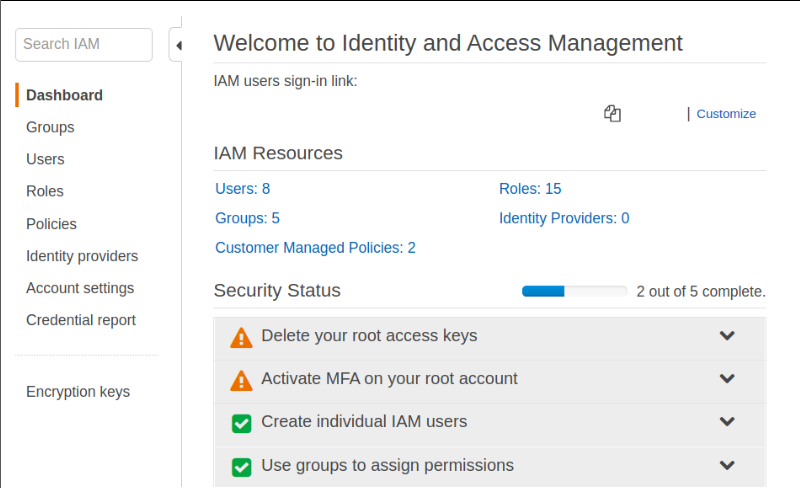Select Roles from the side menu
Image resolution: width=800 pixels, height=488 pixels.
[x=45, y=191]
